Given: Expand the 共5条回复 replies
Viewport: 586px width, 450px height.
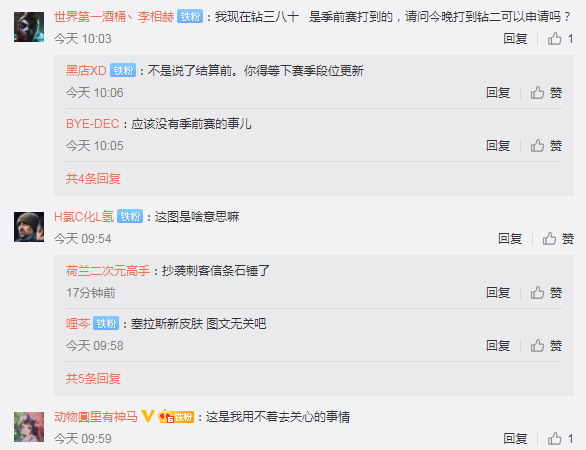Looking at the screenshot, I should [93, 379].
